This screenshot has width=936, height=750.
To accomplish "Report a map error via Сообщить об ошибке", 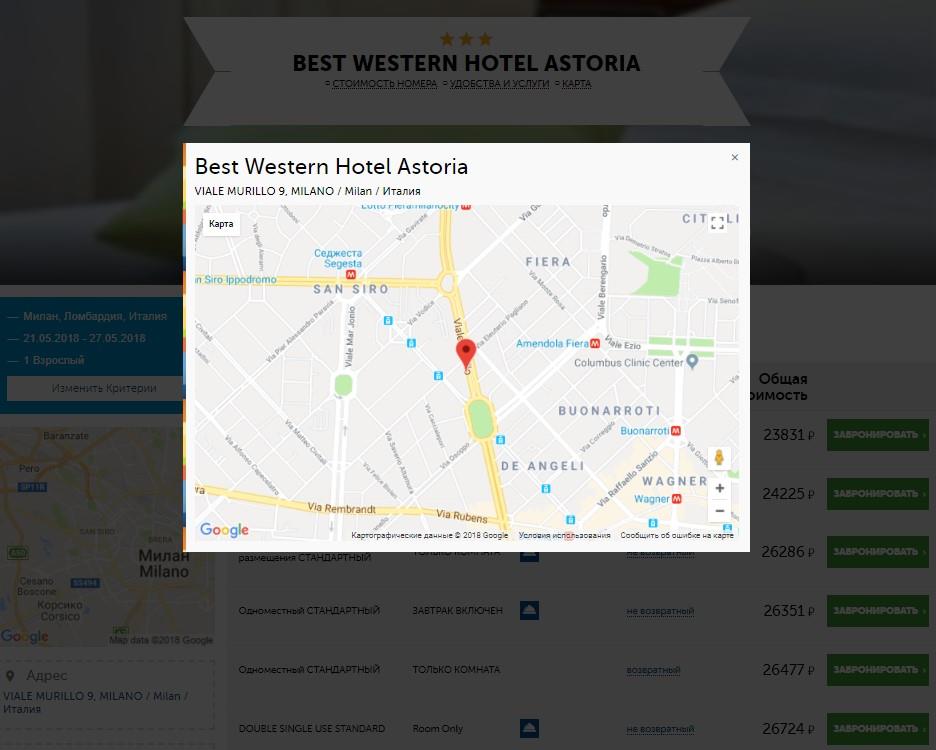I will 677,536.
